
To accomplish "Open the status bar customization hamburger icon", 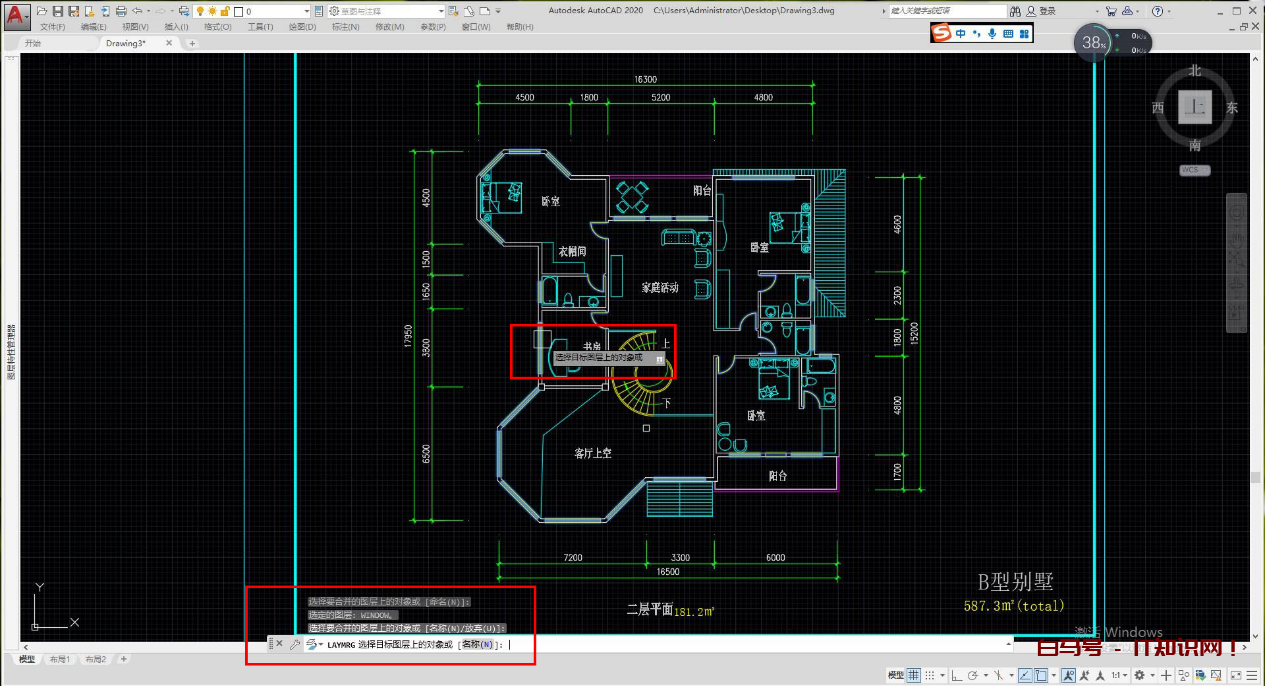I will (x=1250, y=675).
